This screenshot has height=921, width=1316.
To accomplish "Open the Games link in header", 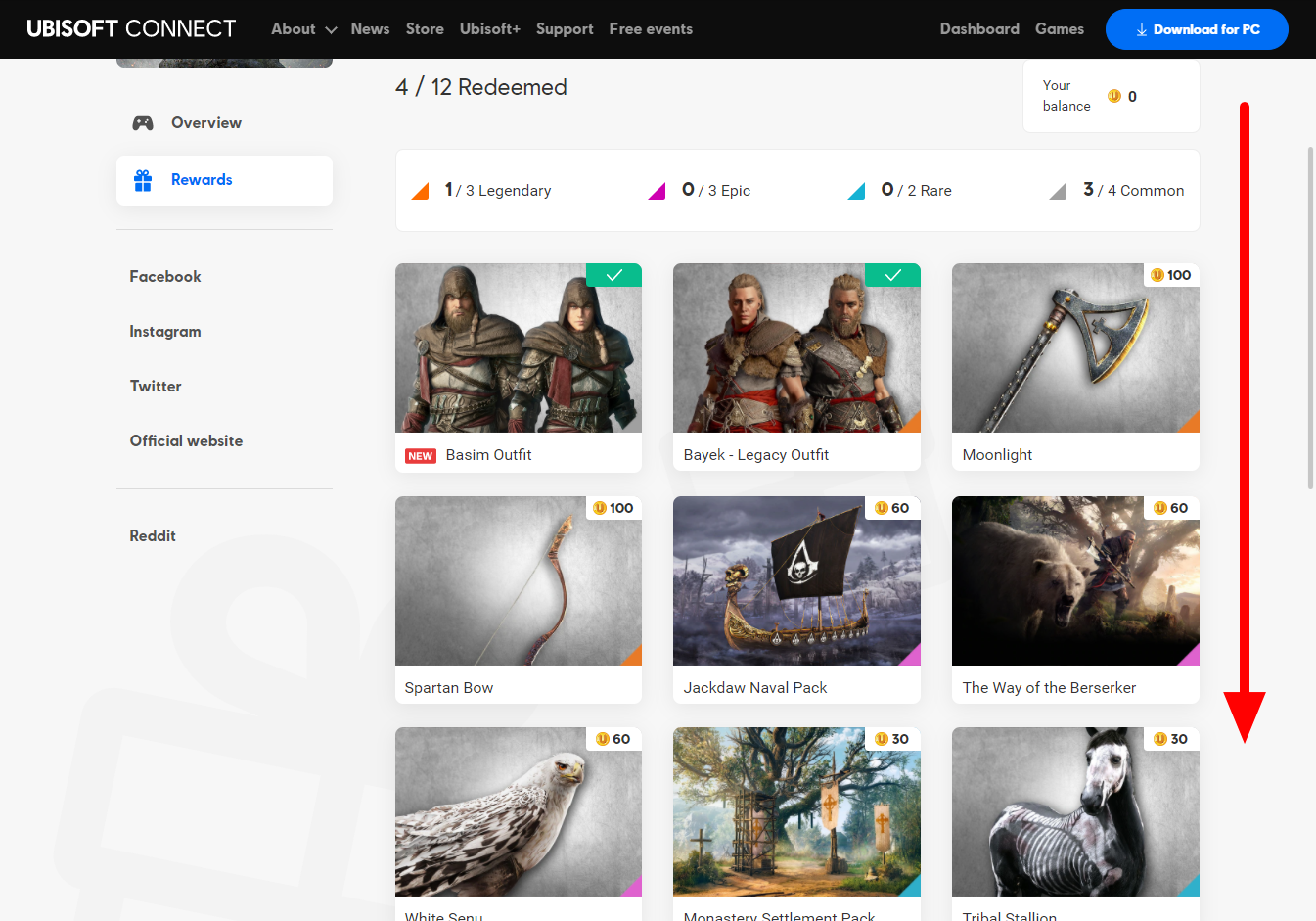I will 1060,29.
